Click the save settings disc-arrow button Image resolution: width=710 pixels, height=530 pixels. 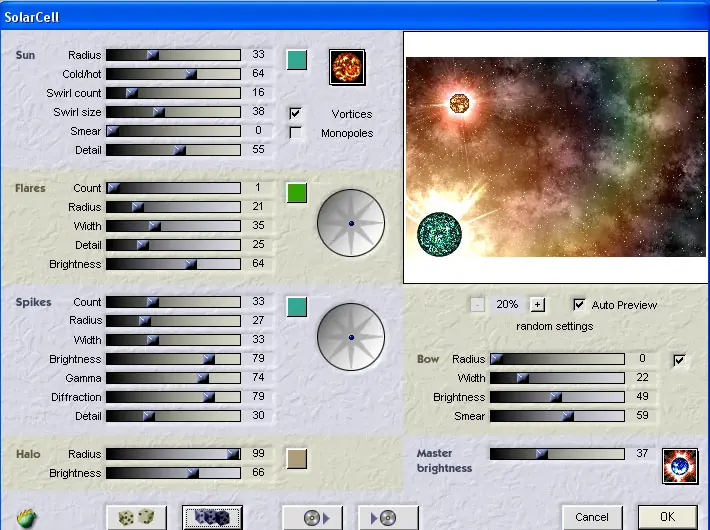313,517
